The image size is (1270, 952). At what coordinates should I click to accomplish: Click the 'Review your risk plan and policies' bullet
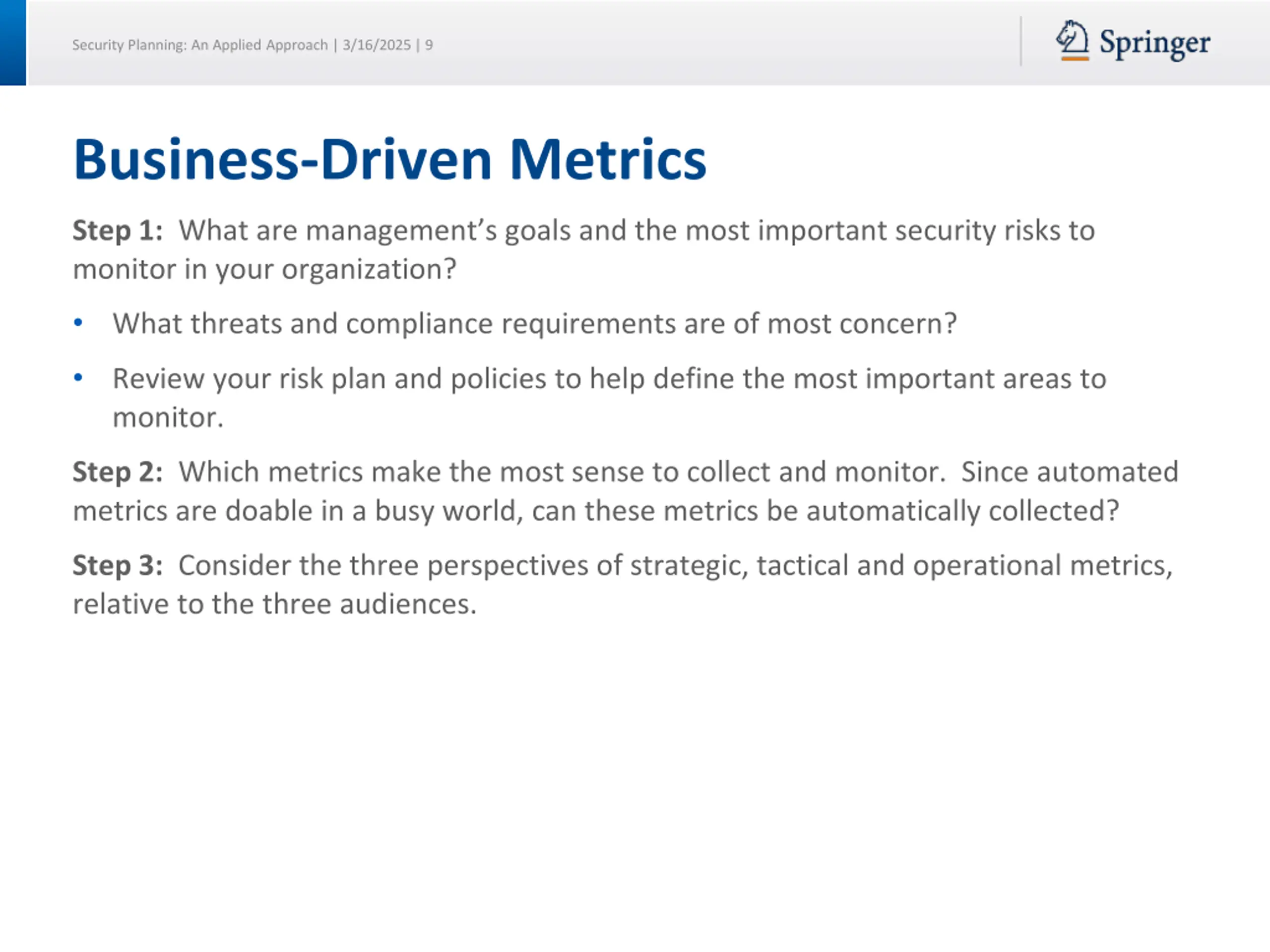[609, 398]
